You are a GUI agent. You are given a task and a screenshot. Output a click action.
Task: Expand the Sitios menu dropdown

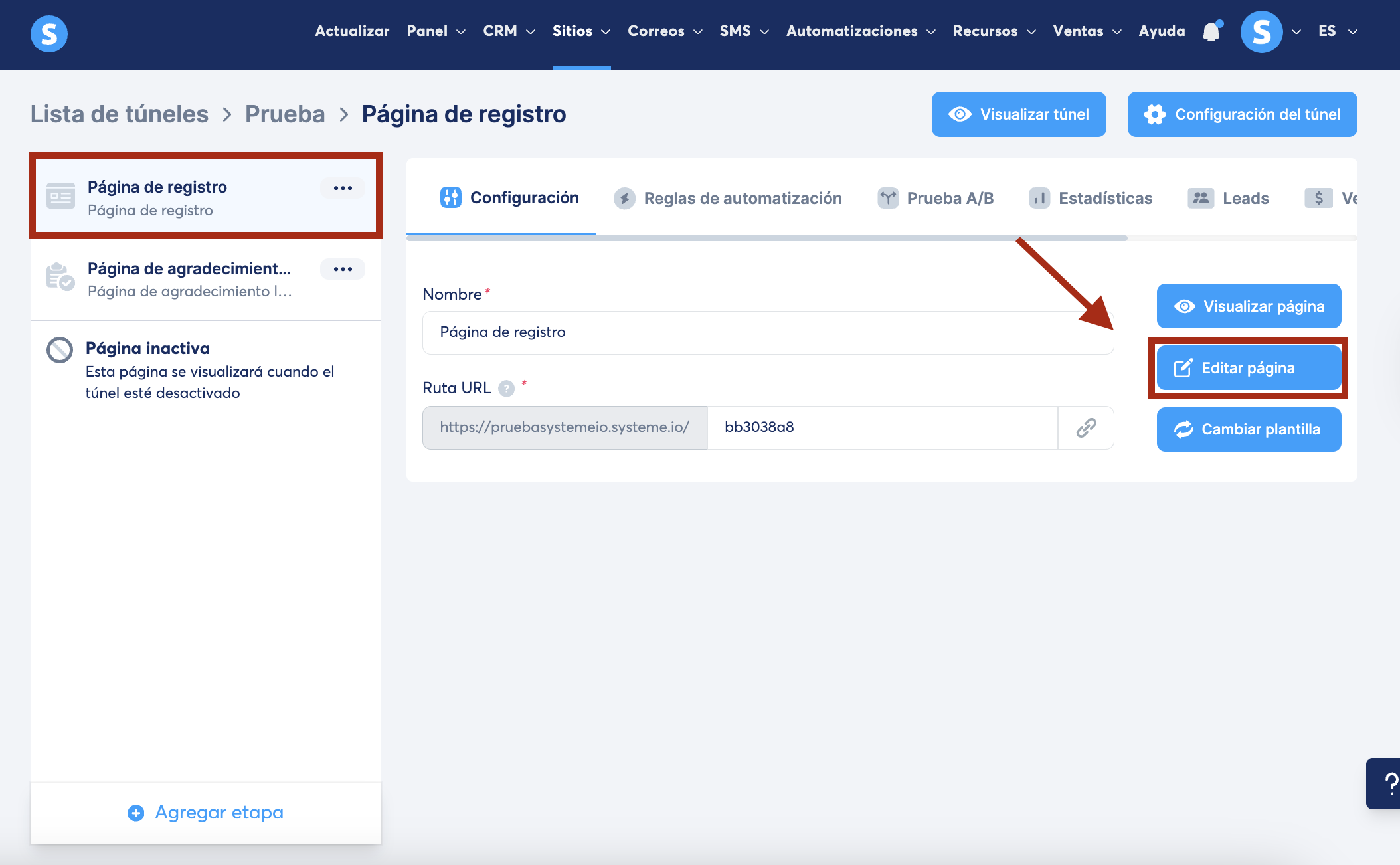[581, 31]
